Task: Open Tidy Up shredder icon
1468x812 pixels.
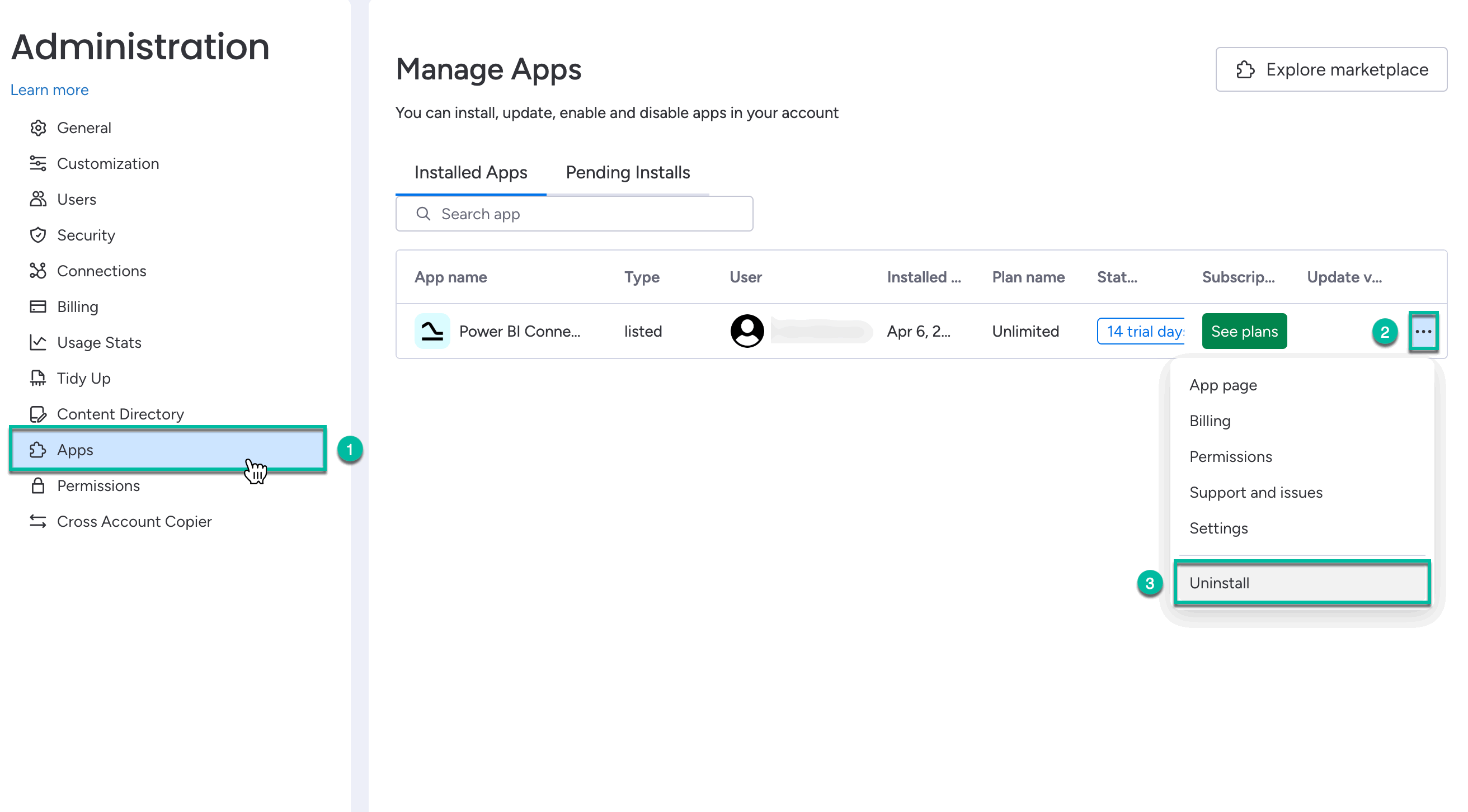Action: [37, 378]
